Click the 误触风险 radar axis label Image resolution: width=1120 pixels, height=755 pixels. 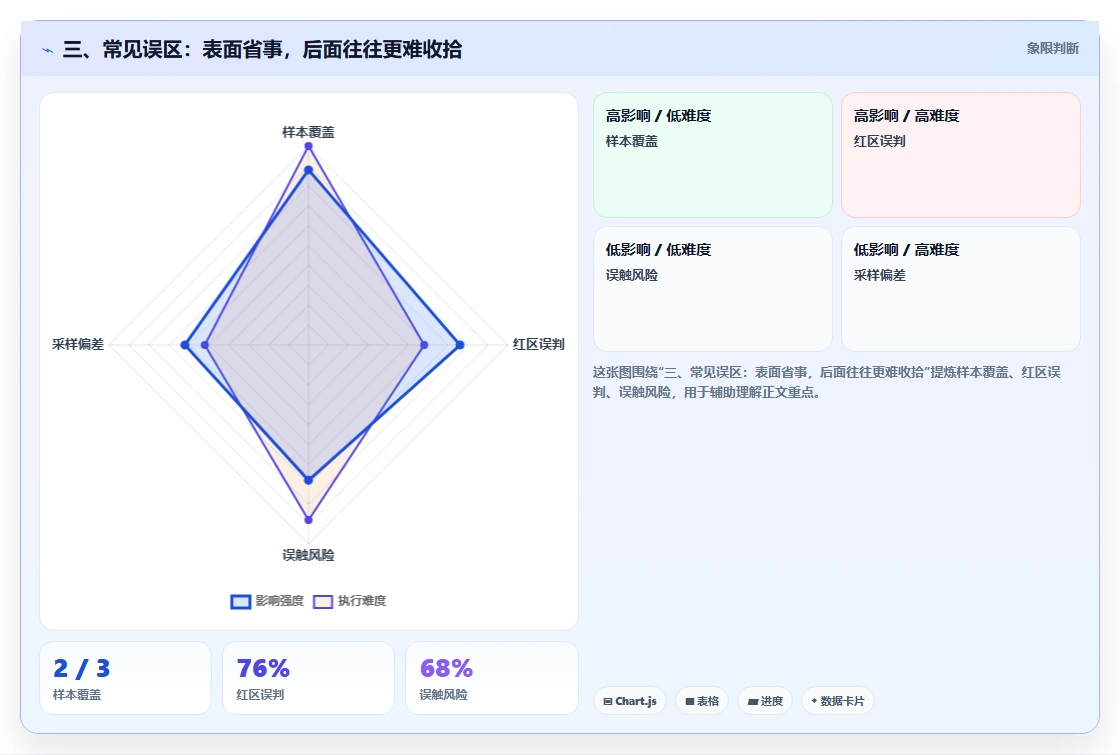click(309, 555)
